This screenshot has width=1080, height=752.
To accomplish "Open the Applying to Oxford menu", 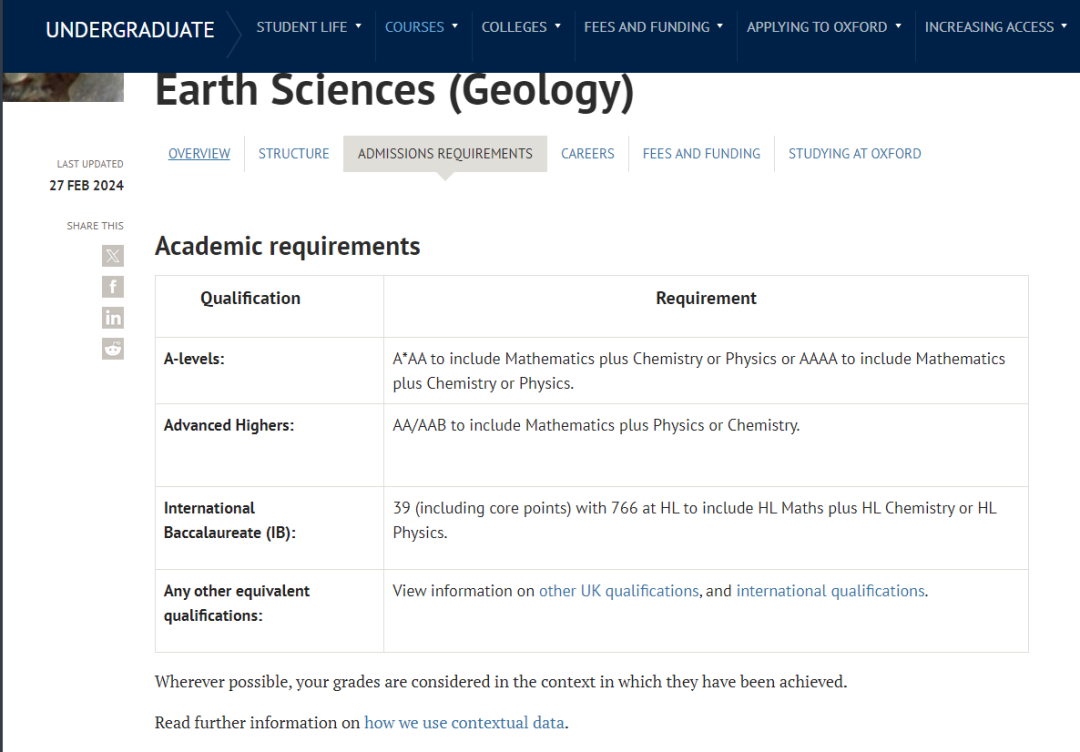I will [x=817, y=27].
